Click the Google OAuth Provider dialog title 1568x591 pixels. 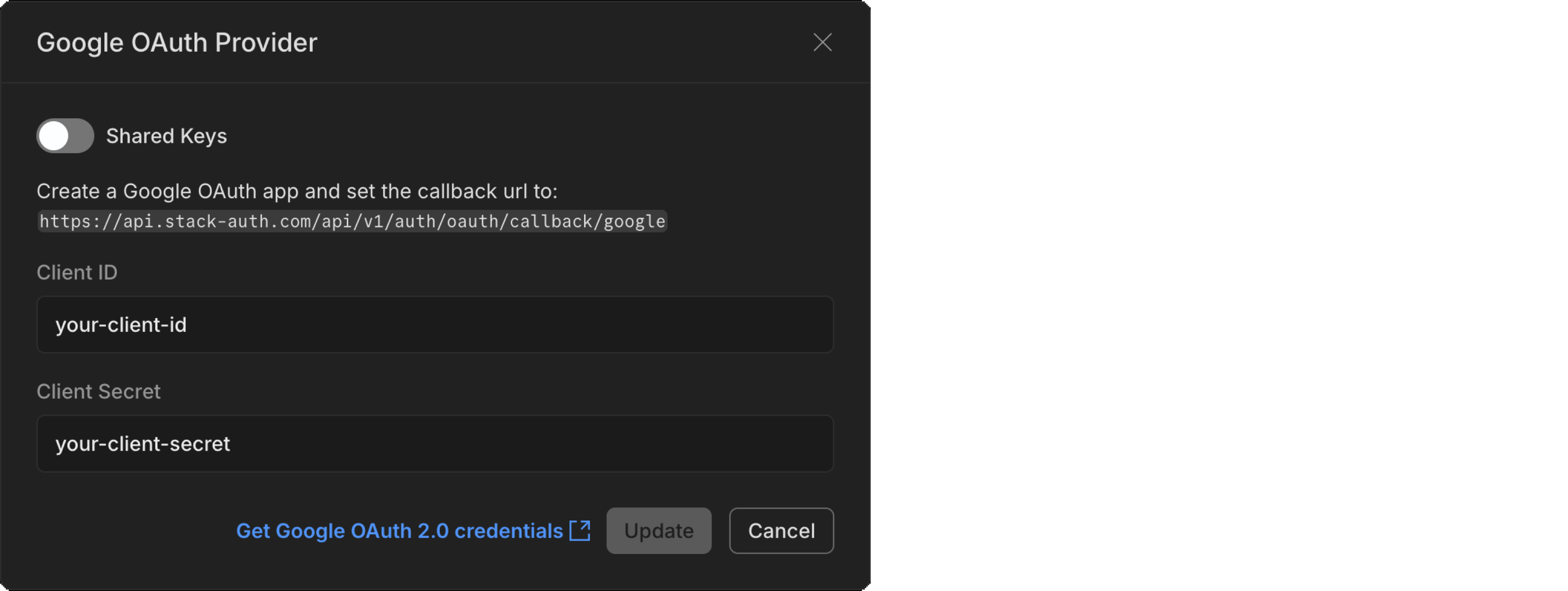pos(177,42)
